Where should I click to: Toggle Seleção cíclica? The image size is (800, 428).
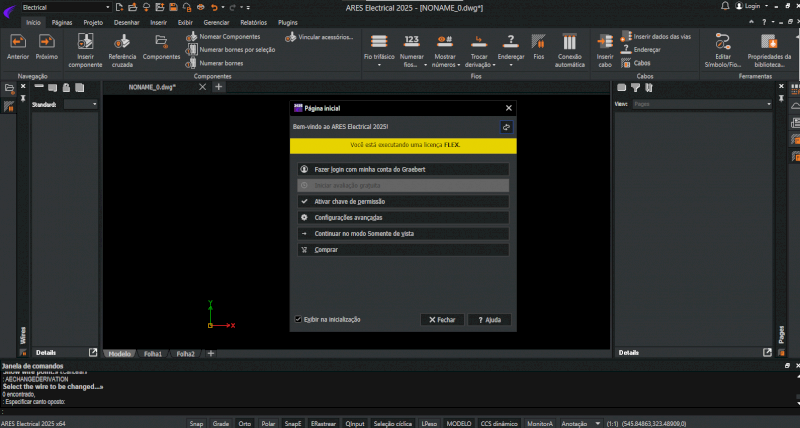[x=392, y=423]
